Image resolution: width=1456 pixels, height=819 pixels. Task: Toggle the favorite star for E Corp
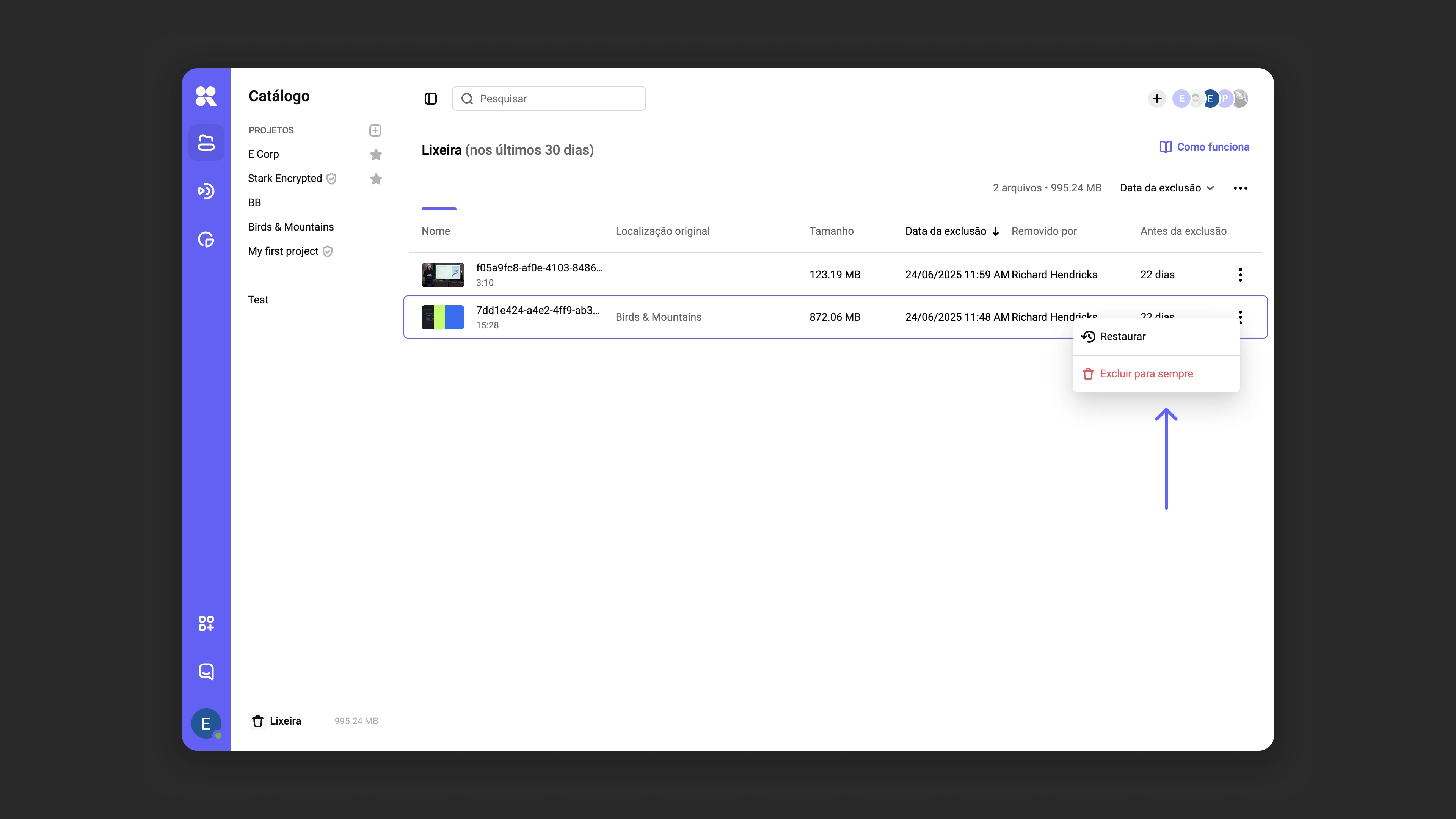click(376, 154)
